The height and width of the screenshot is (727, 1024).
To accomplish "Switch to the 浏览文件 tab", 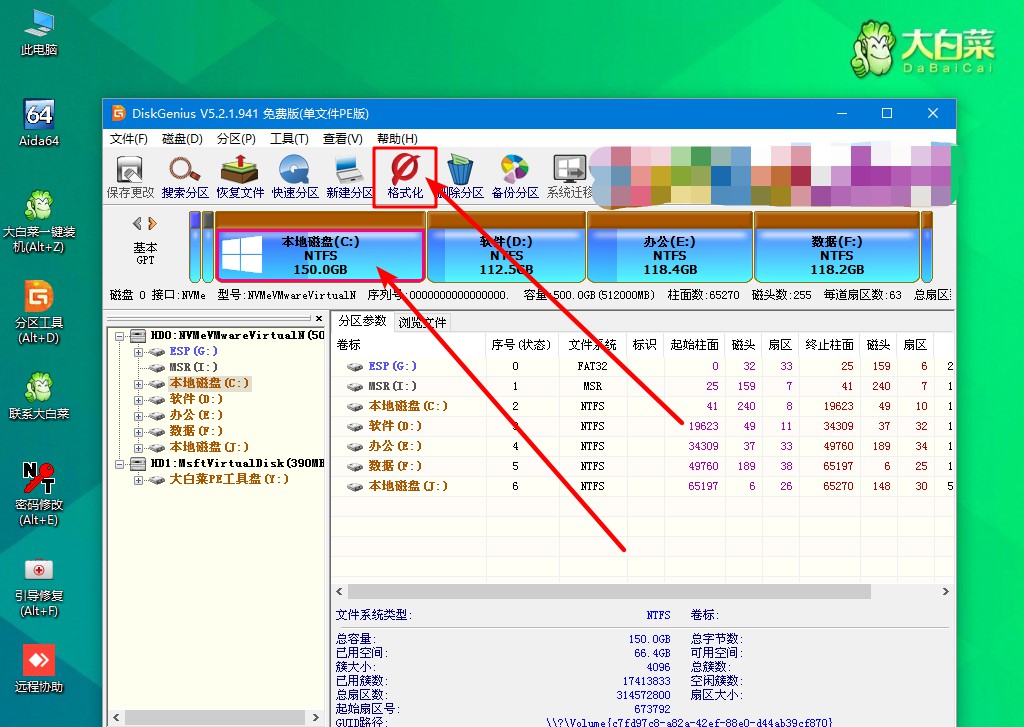I will point(423,322).
